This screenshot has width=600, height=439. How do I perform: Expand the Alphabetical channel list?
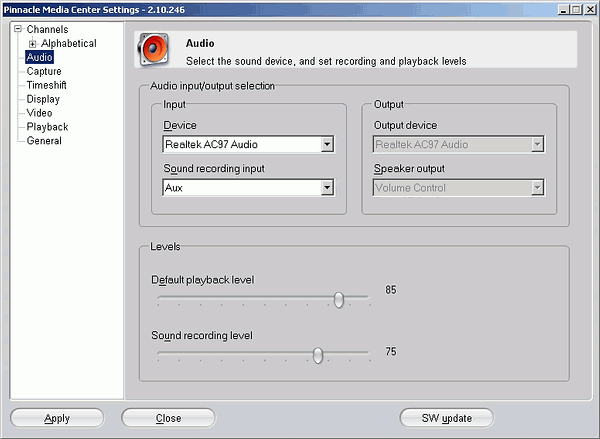point(33,44)
